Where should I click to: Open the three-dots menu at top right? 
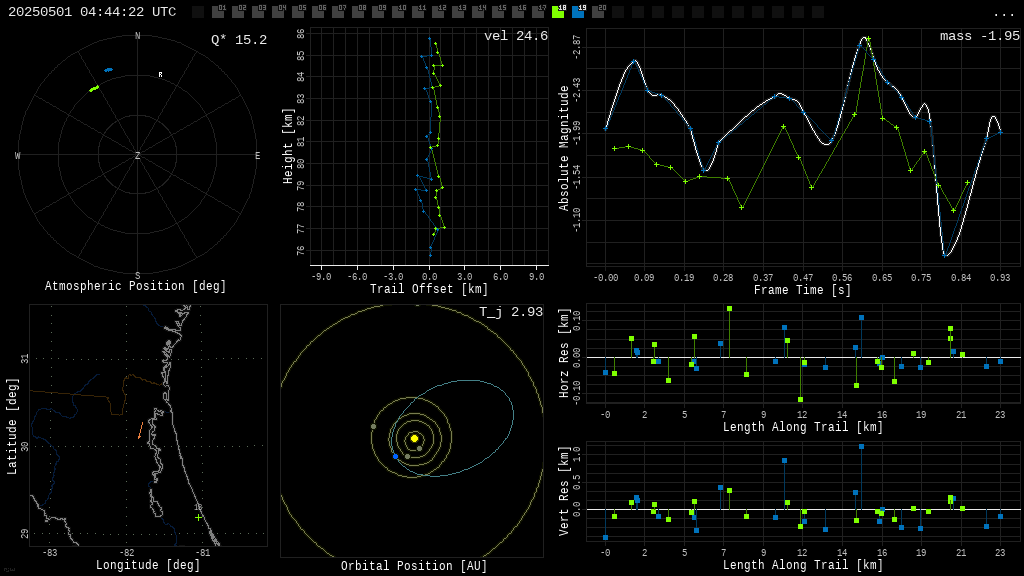coord(1003,14)
